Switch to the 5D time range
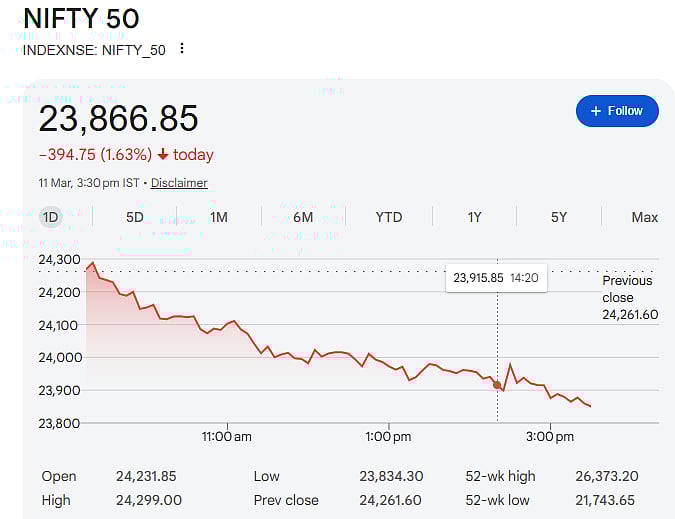Viewport: 675px width, 519px height. coord(135,217)
